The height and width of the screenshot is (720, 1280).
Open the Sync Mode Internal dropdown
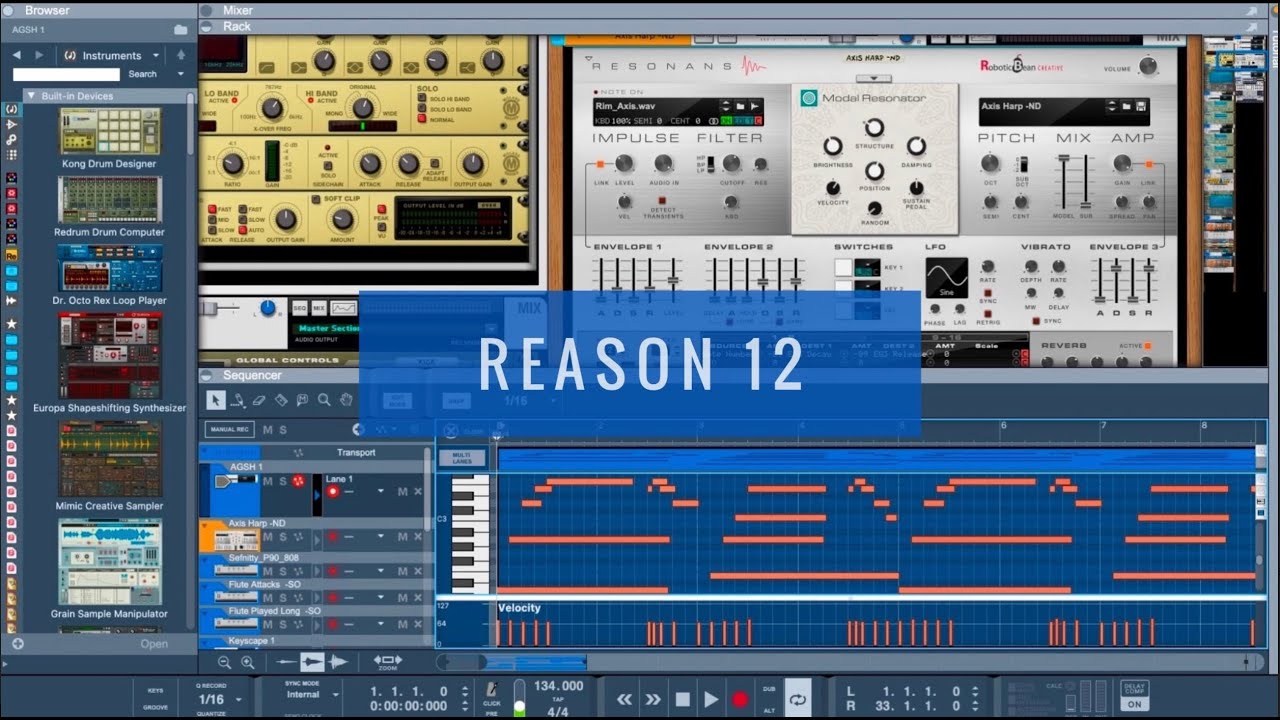pyautogui.click(x=335, y=695)
